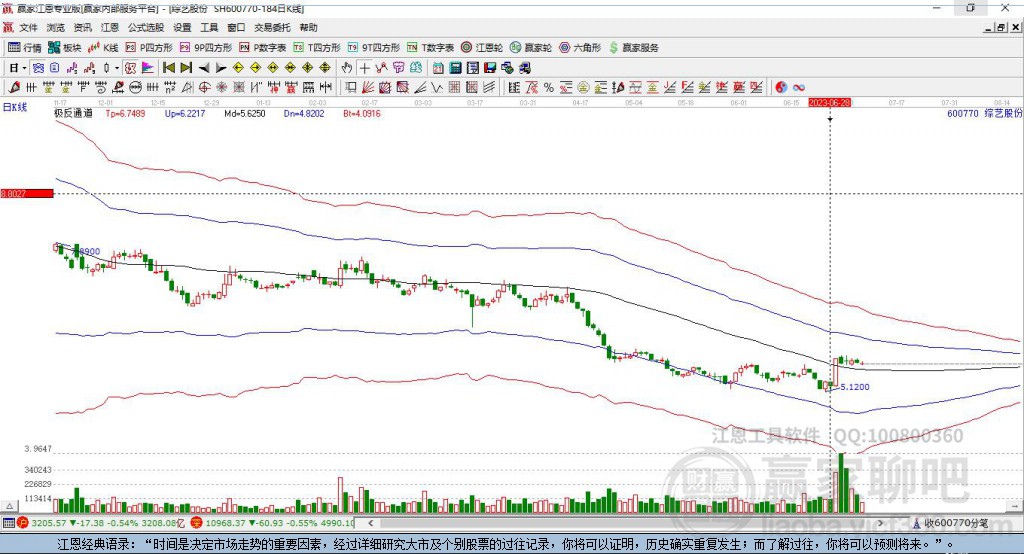Image resolution: width=1024 pixels, height=554 pixels.
Task: Move chart left with black left arrow
Action: point(204,68)
